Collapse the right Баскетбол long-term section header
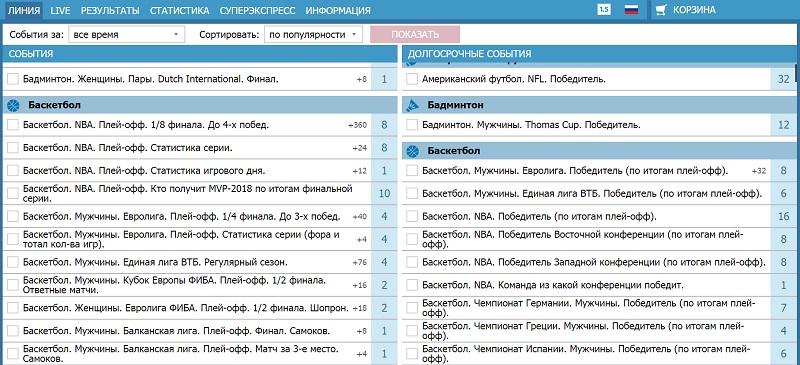Viewport: 800px width, 365px height. coord(598,151)
